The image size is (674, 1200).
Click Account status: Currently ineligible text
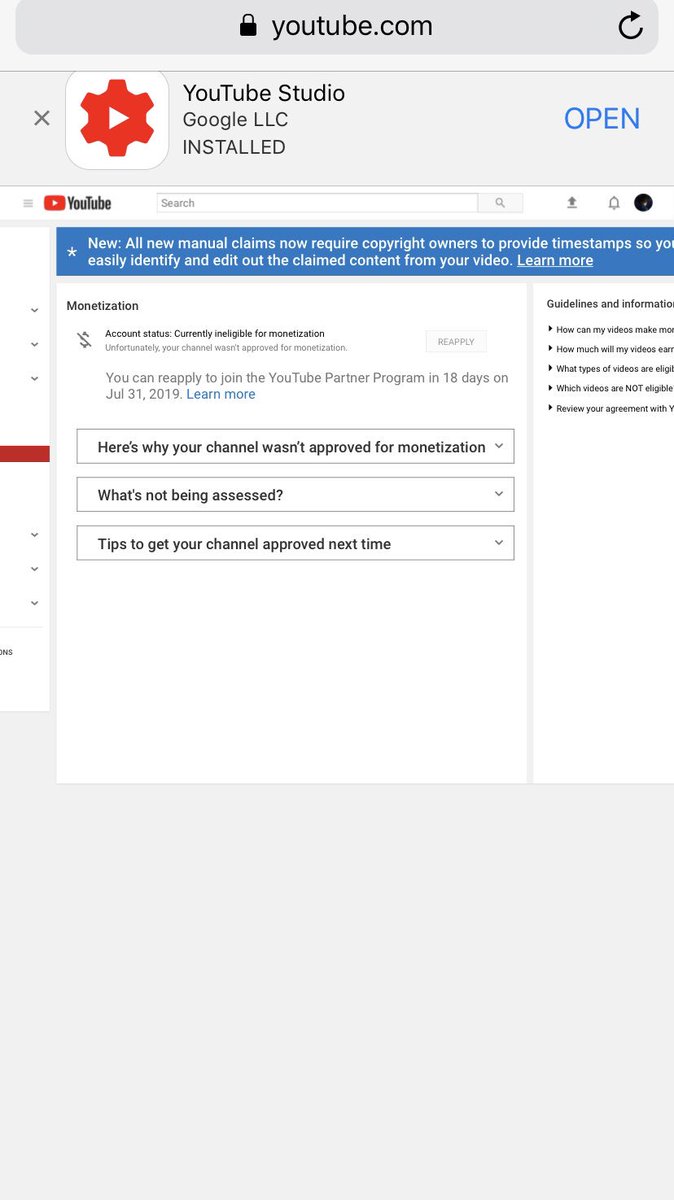coord(215,334)
